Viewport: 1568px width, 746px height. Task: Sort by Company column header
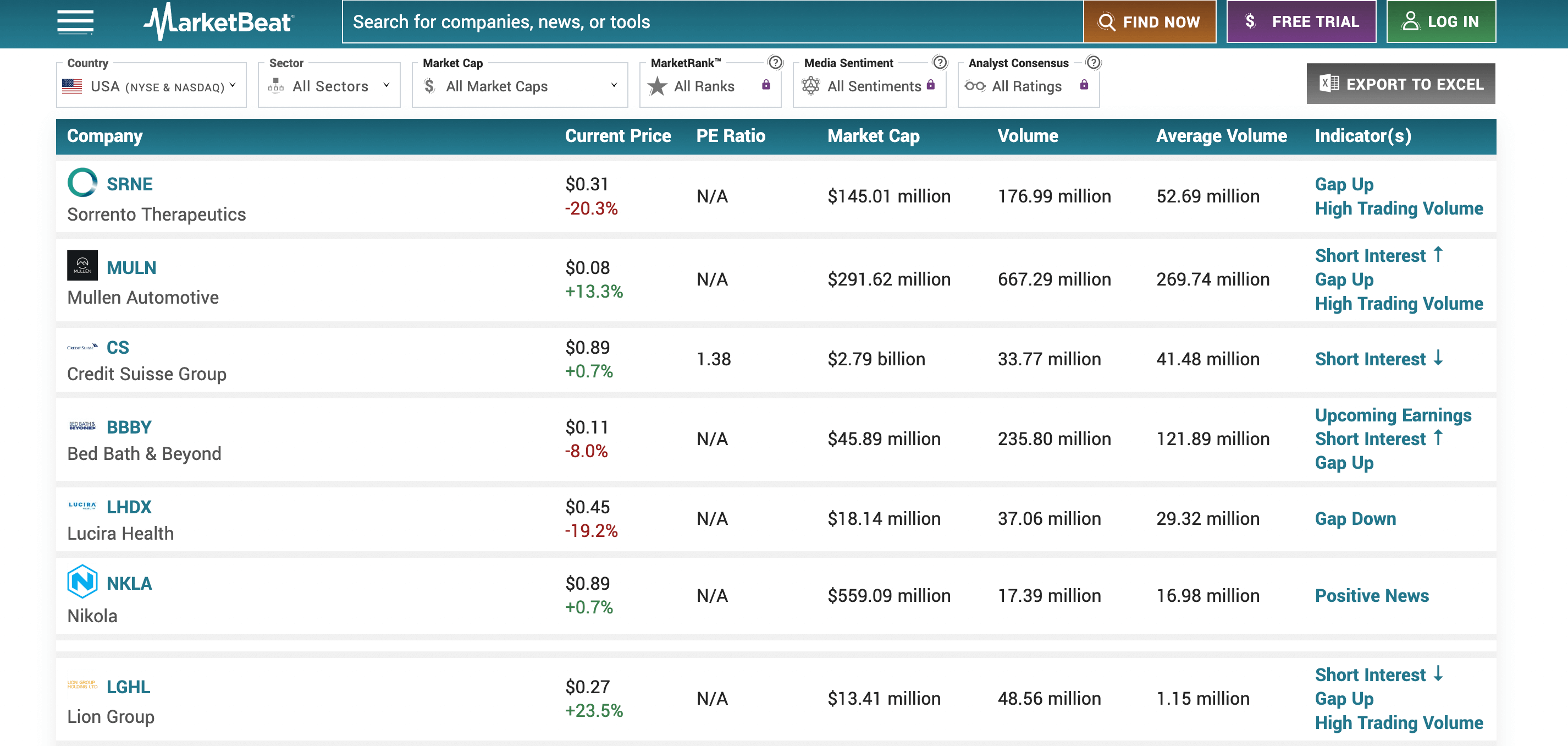[x=104, y=136]
